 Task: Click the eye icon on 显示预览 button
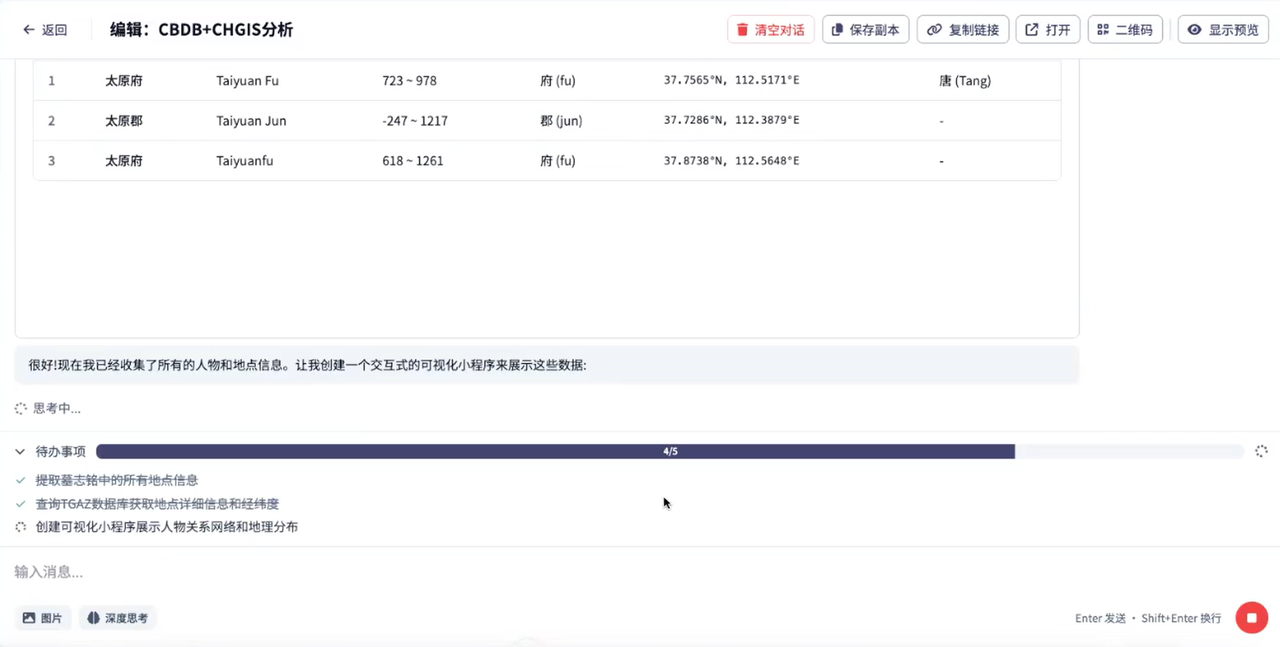tap(1193, 29)
